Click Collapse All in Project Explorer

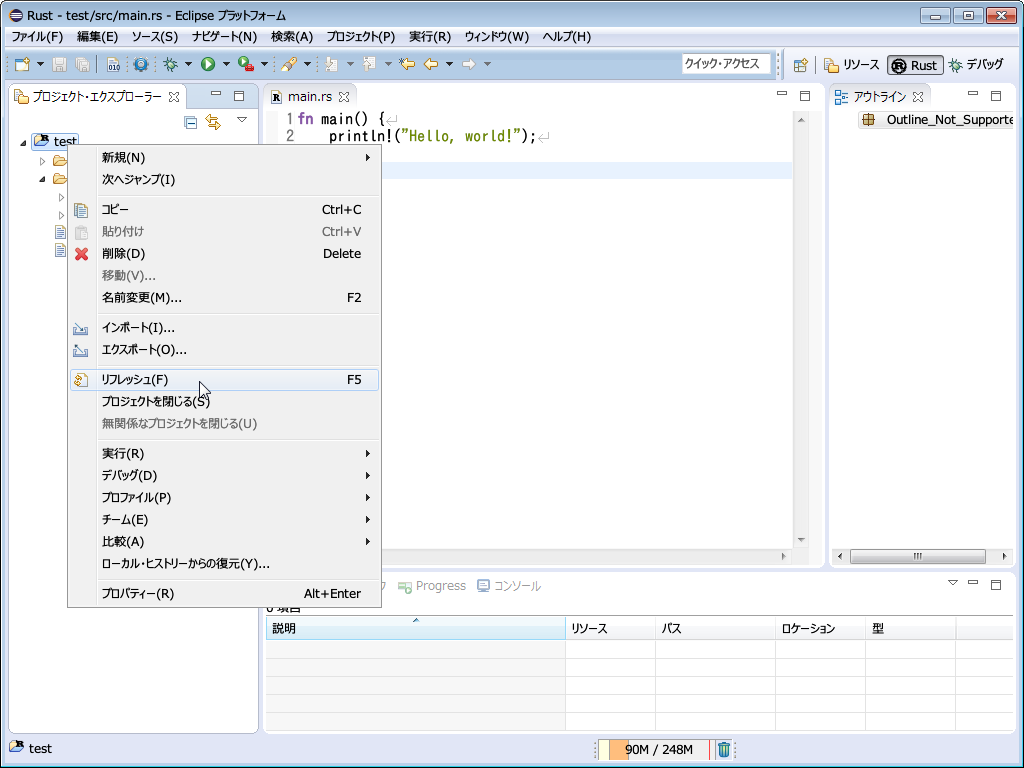coord(191,122)
